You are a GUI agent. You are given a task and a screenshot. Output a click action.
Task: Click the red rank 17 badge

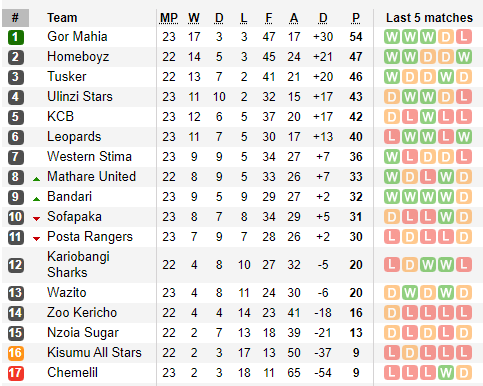[x=16, y=373]
